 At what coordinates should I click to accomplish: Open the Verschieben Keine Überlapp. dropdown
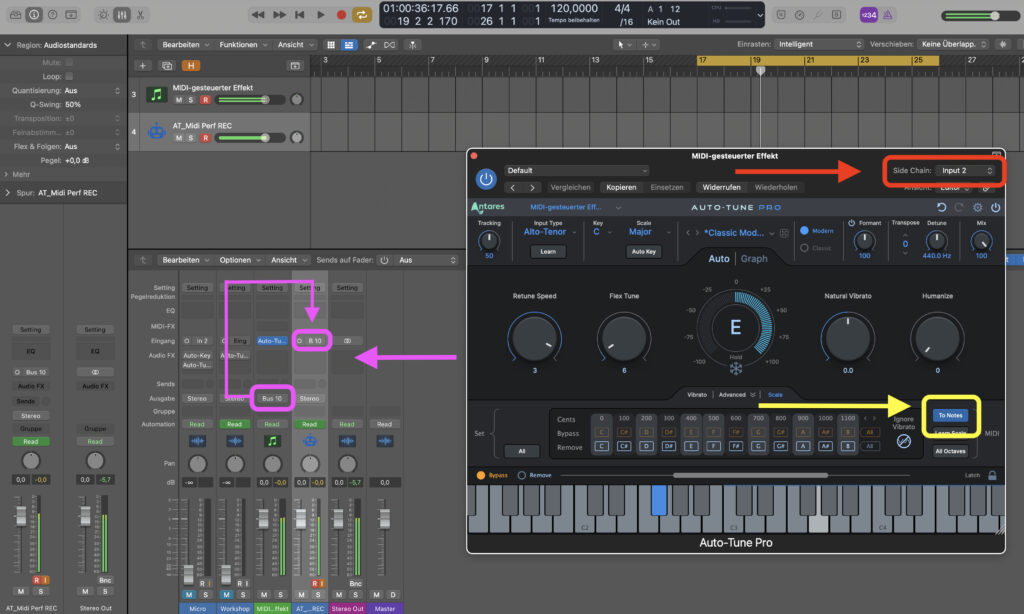(953, 44)
